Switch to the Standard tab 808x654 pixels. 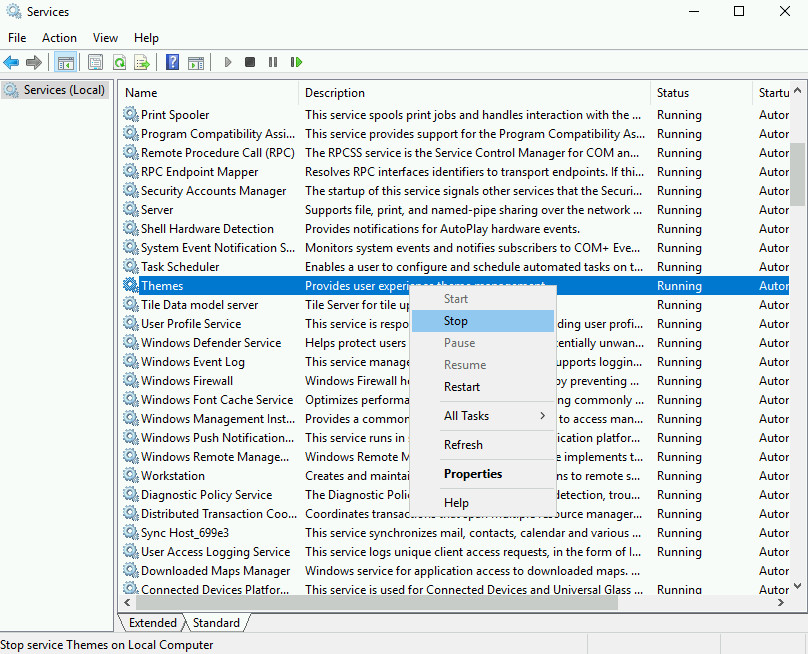[x=216, y=623]
